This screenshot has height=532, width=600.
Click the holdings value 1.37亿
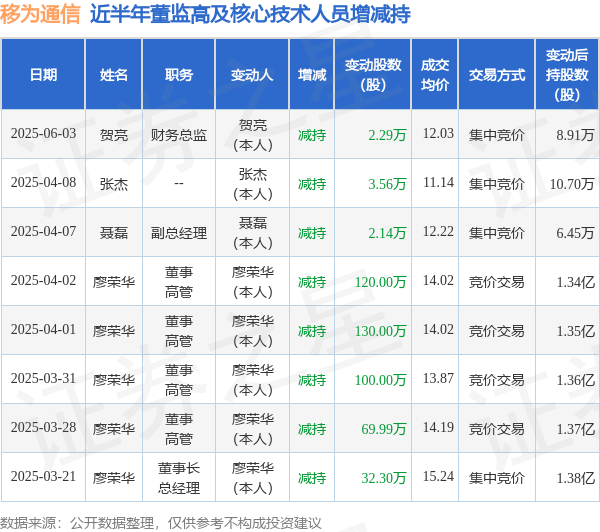click(x=576, y=429)
